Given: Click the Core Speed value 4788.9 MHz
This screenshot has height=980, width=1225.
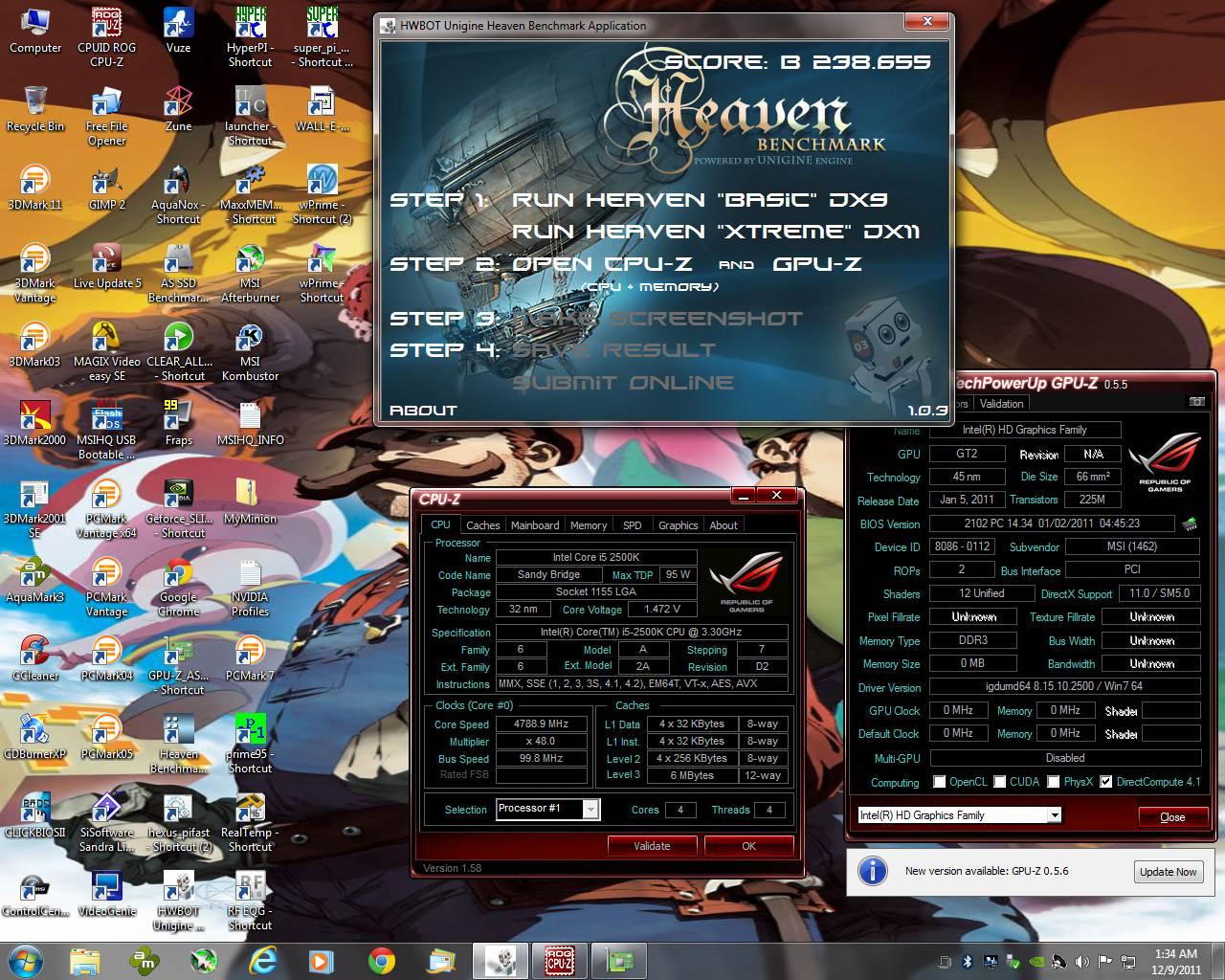Looking at the screenshot, I should click(x=541, y=724).
